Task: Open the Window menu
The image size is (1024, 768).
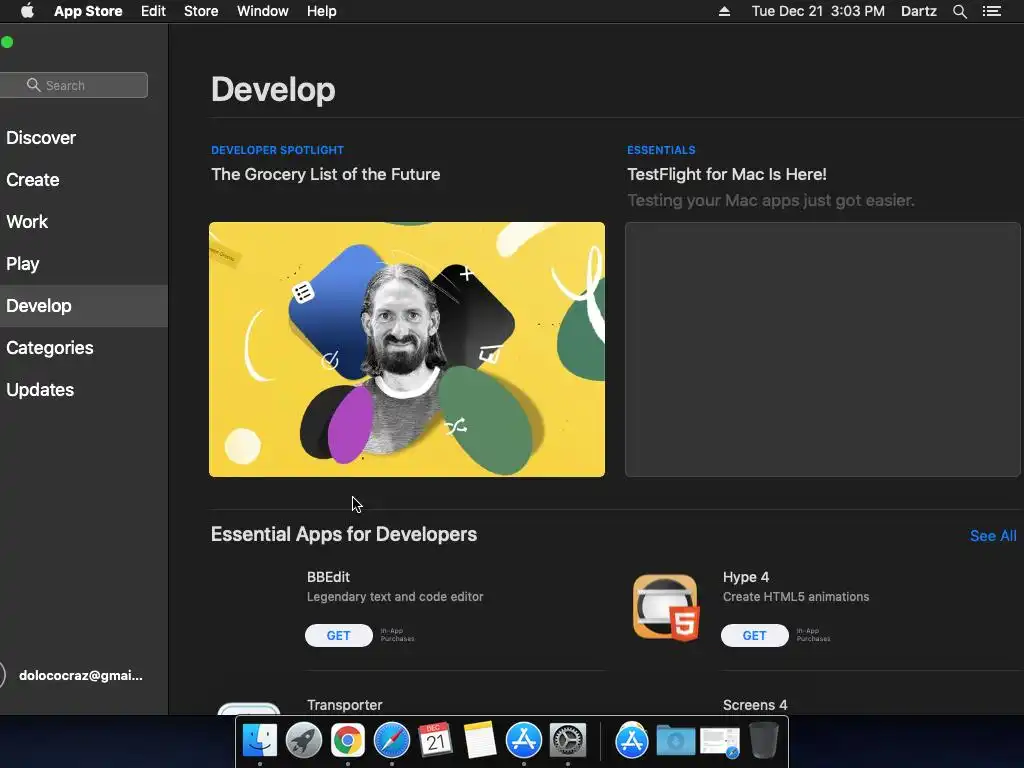Action: coord(263,11)
